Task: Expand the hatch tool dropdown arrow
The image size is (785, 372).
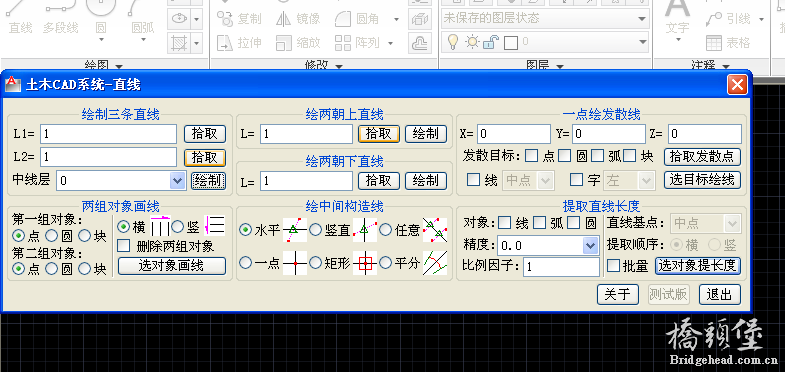Action: tap(196, 43)
